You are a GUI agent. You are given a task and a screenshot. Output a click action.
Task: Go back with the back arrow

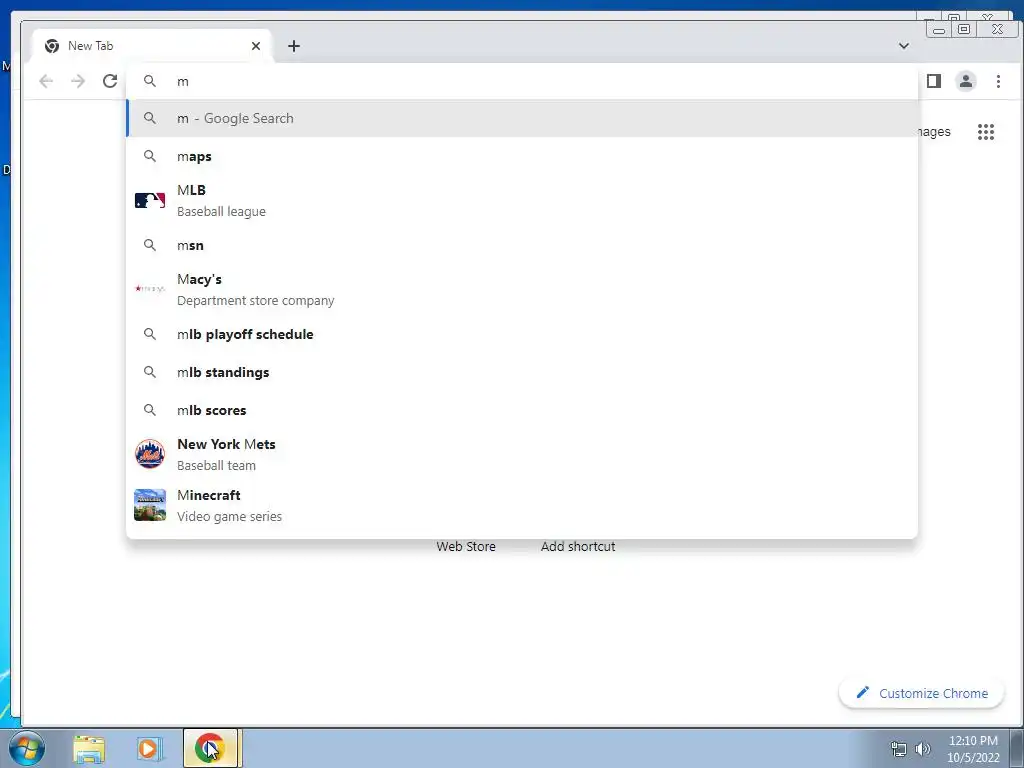click(x=46, y=81)
